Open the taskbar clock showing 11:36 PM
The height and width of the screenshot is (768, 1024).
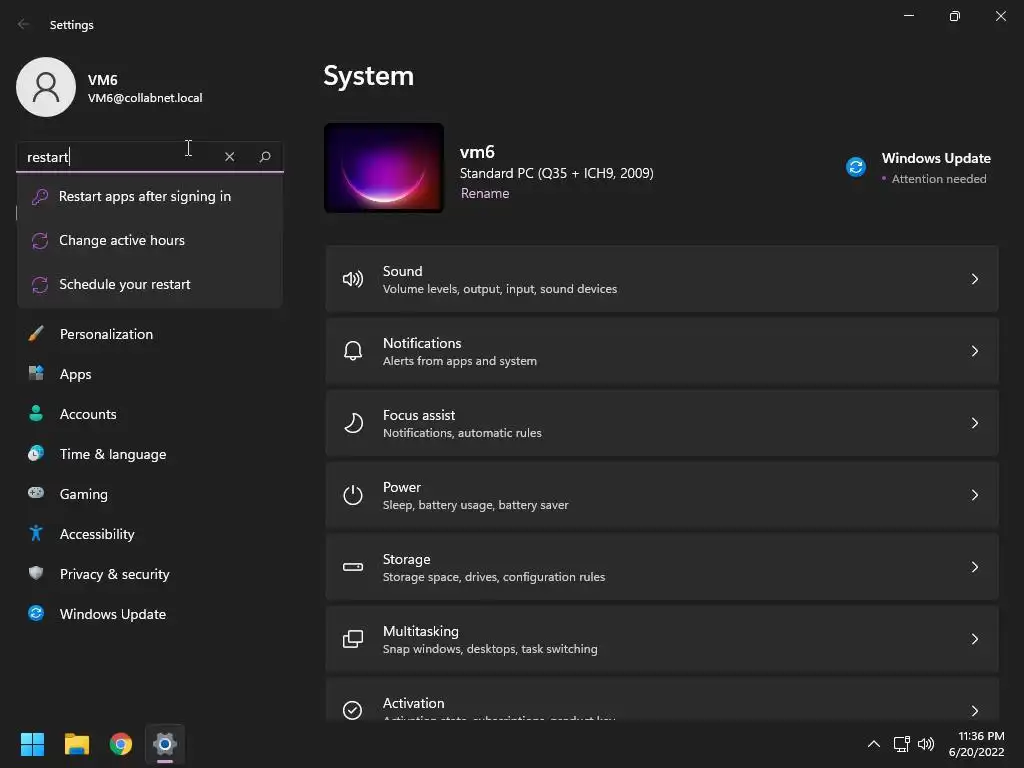tap(976, 744)
